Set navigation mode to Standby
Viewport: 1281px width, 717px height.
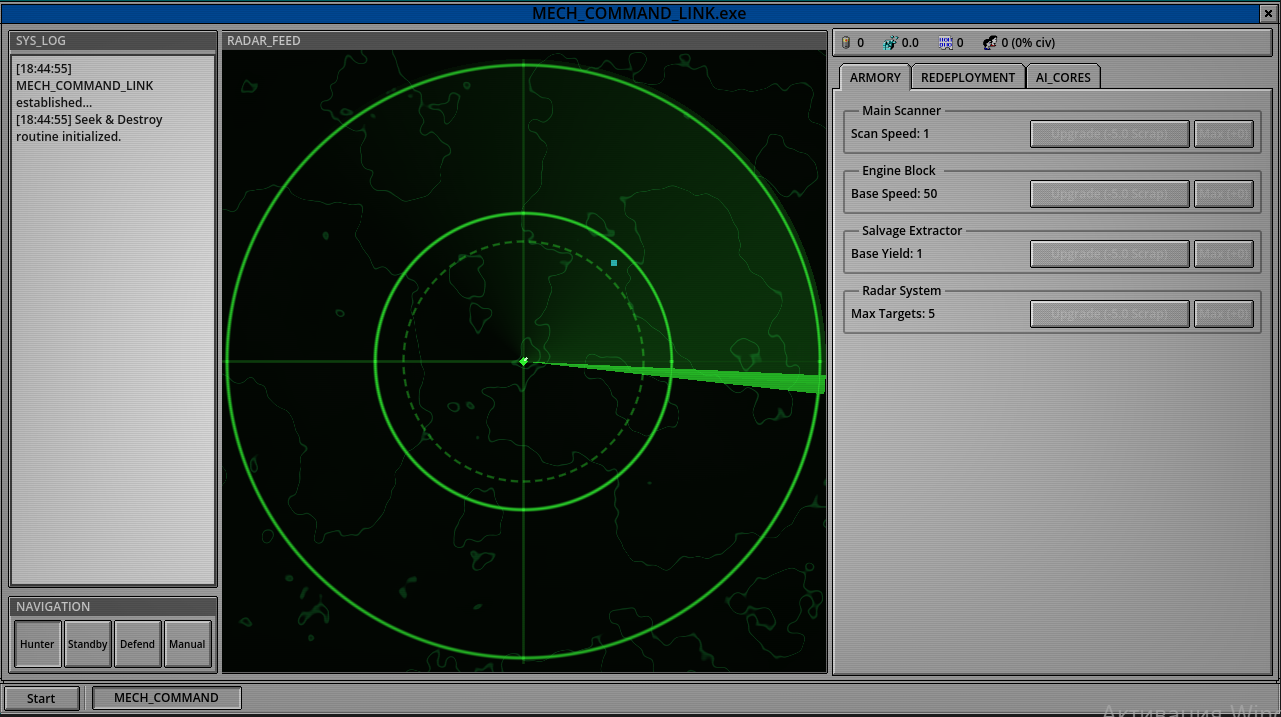[88, 644]
